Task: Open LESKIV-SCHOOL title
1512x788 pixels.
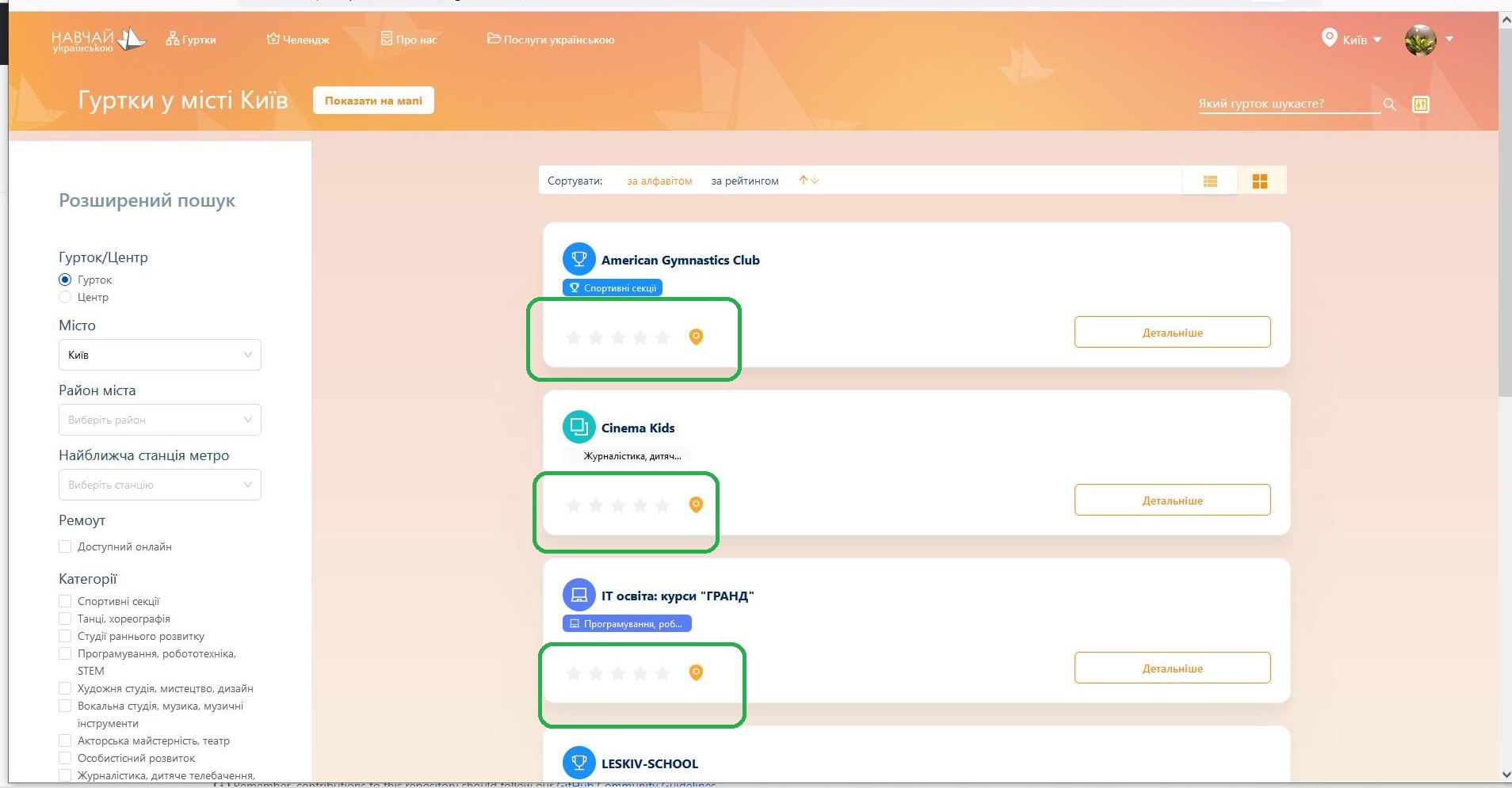Action: [x=650, y=763]
